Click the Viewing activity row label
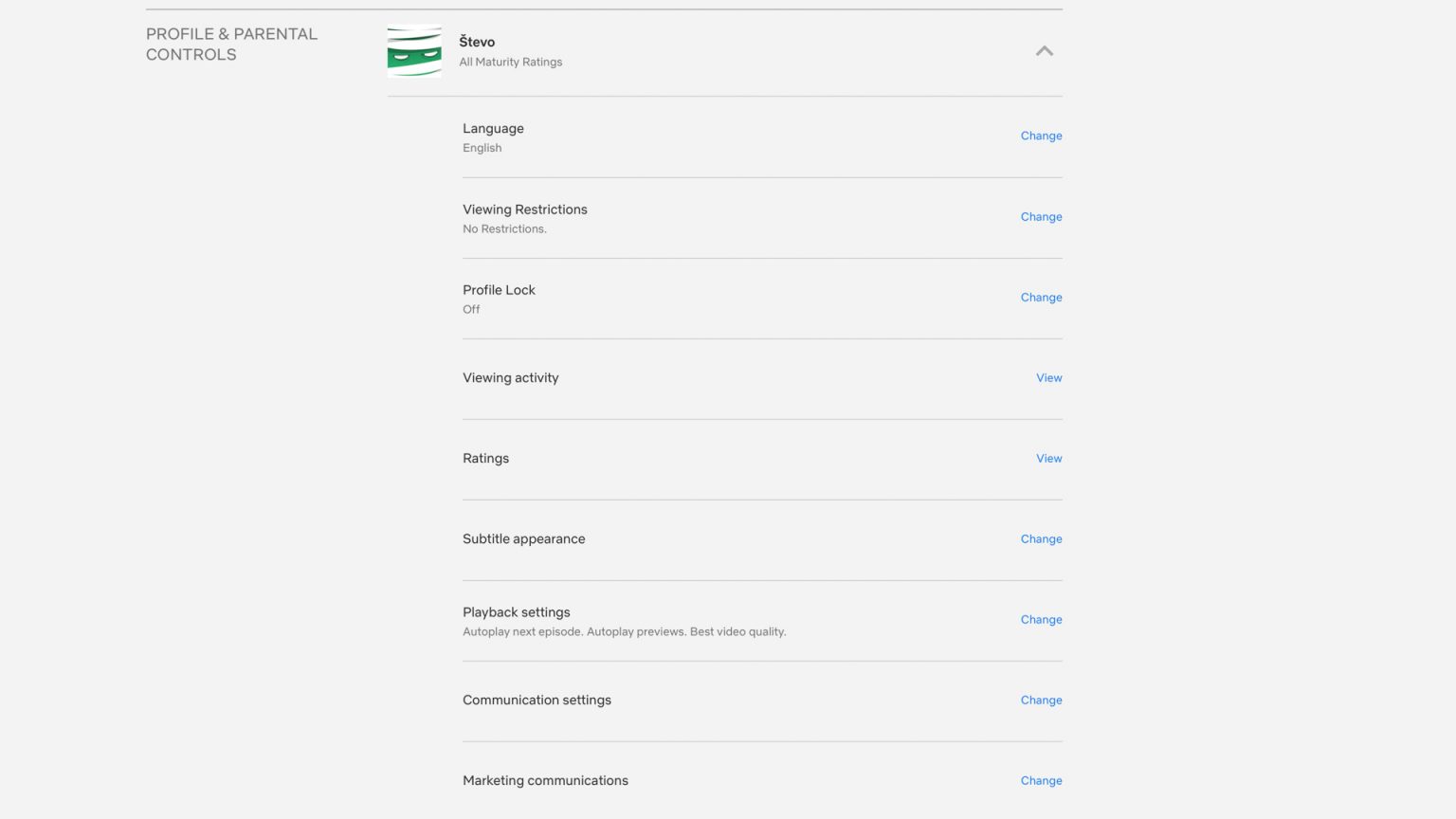The height and width of the screenshot is (819, 1456). pyautogui.click(x=511, y=377)
